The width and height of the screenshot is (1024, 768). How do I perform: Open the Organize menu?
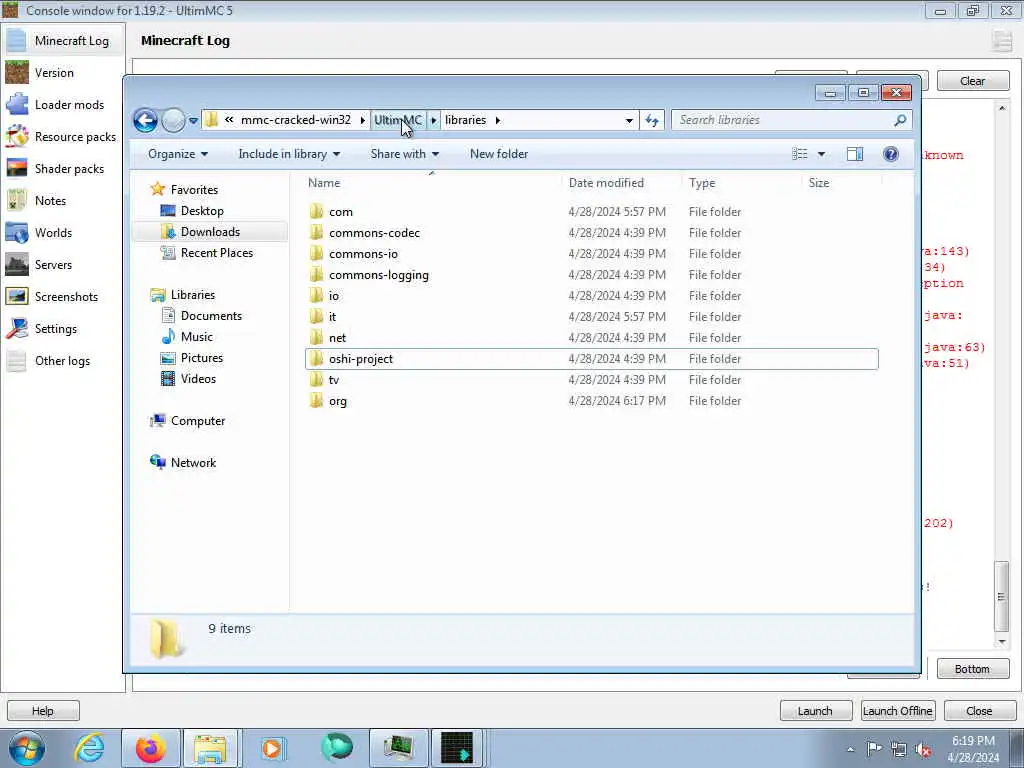(x=178, y=154)
